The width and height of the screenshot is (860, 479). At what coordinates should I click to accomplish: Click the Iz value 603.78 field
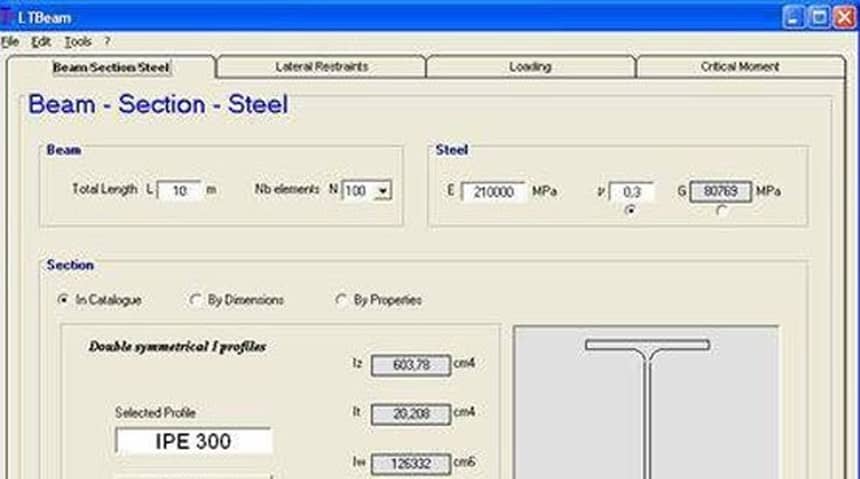tap(411, 365)
